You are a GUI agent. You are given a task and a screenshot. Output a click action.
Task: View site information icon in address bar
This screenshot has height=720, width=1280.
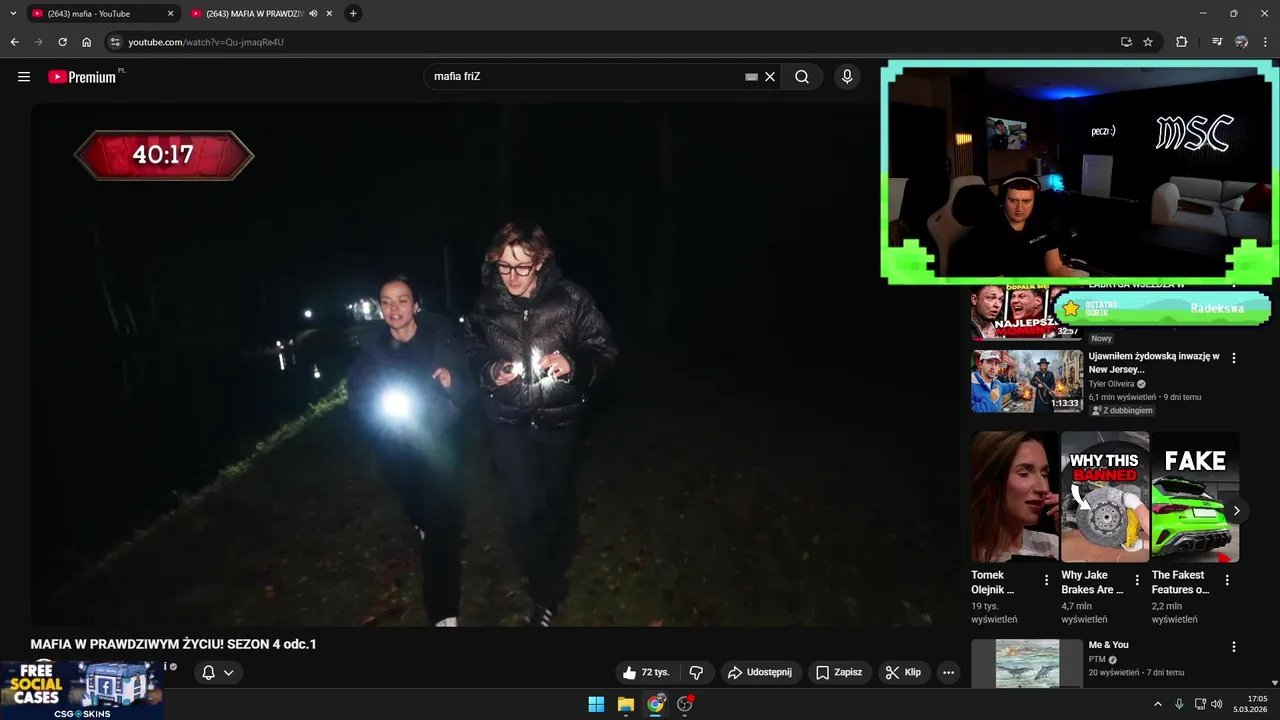point(115,42)
